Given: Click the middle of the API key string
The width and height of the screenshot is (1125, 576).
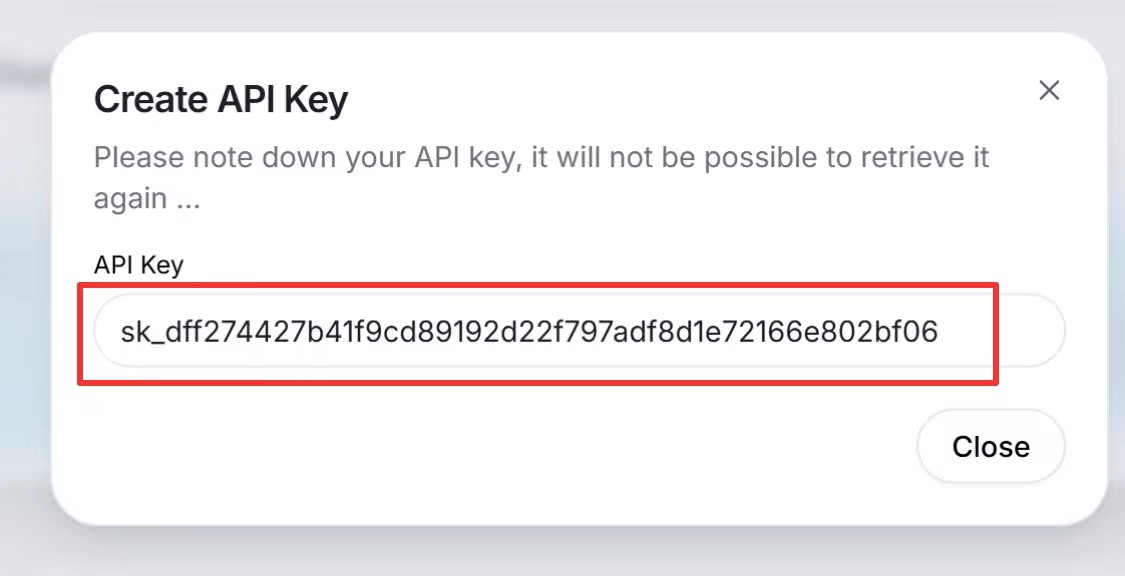Looking at the screenshot, I should 529,331.
